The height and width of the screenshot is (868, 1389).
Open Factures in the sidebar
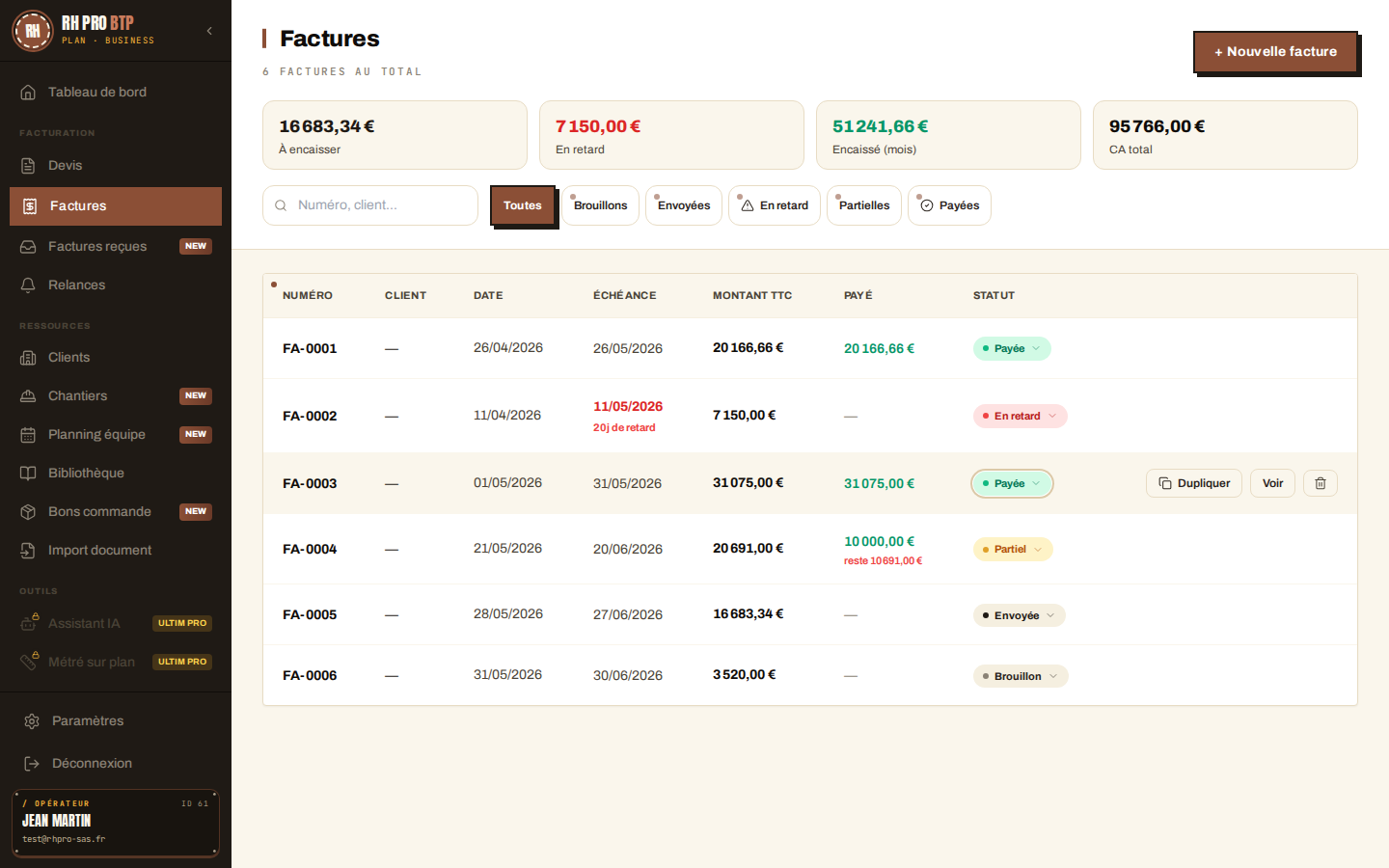coord(116,206)
